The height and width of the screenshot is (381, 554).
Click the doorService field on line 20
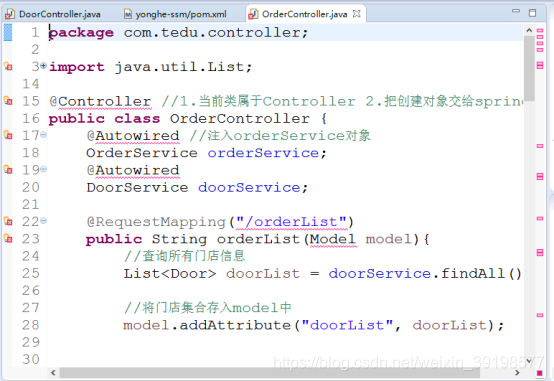249,187
